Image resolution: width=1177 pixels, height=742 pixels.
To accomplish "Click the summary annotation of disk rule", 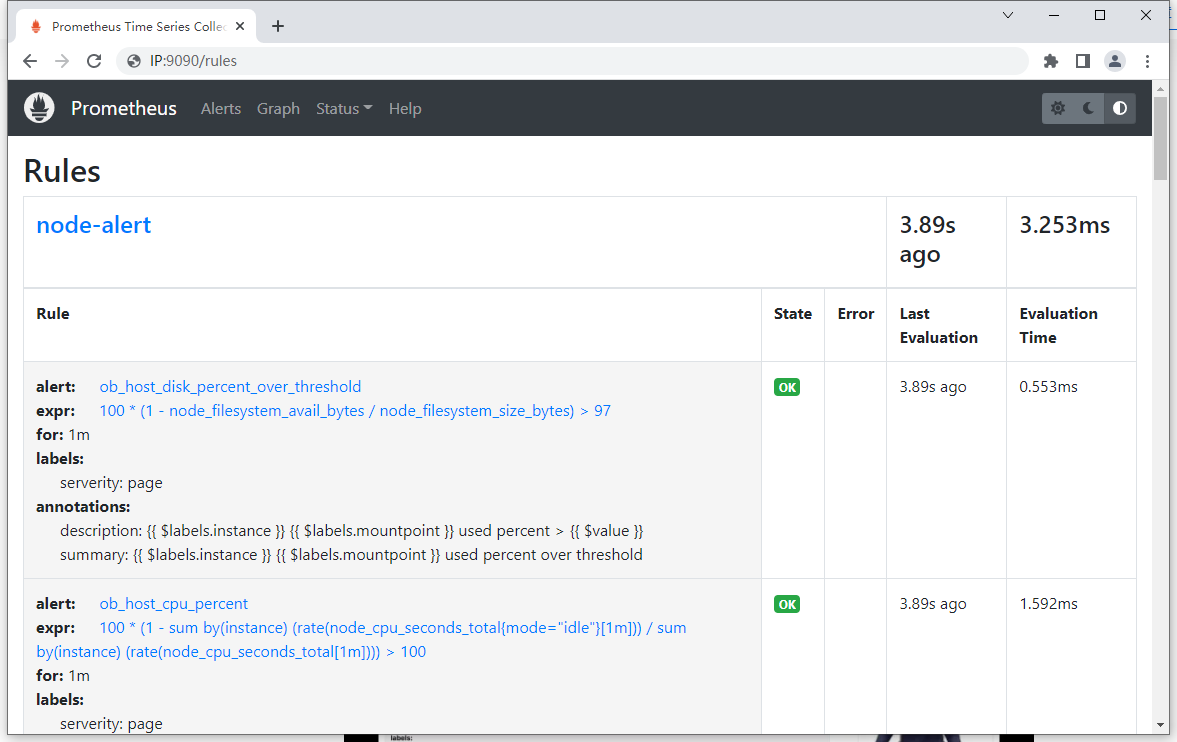I will [x=351, y=554].
